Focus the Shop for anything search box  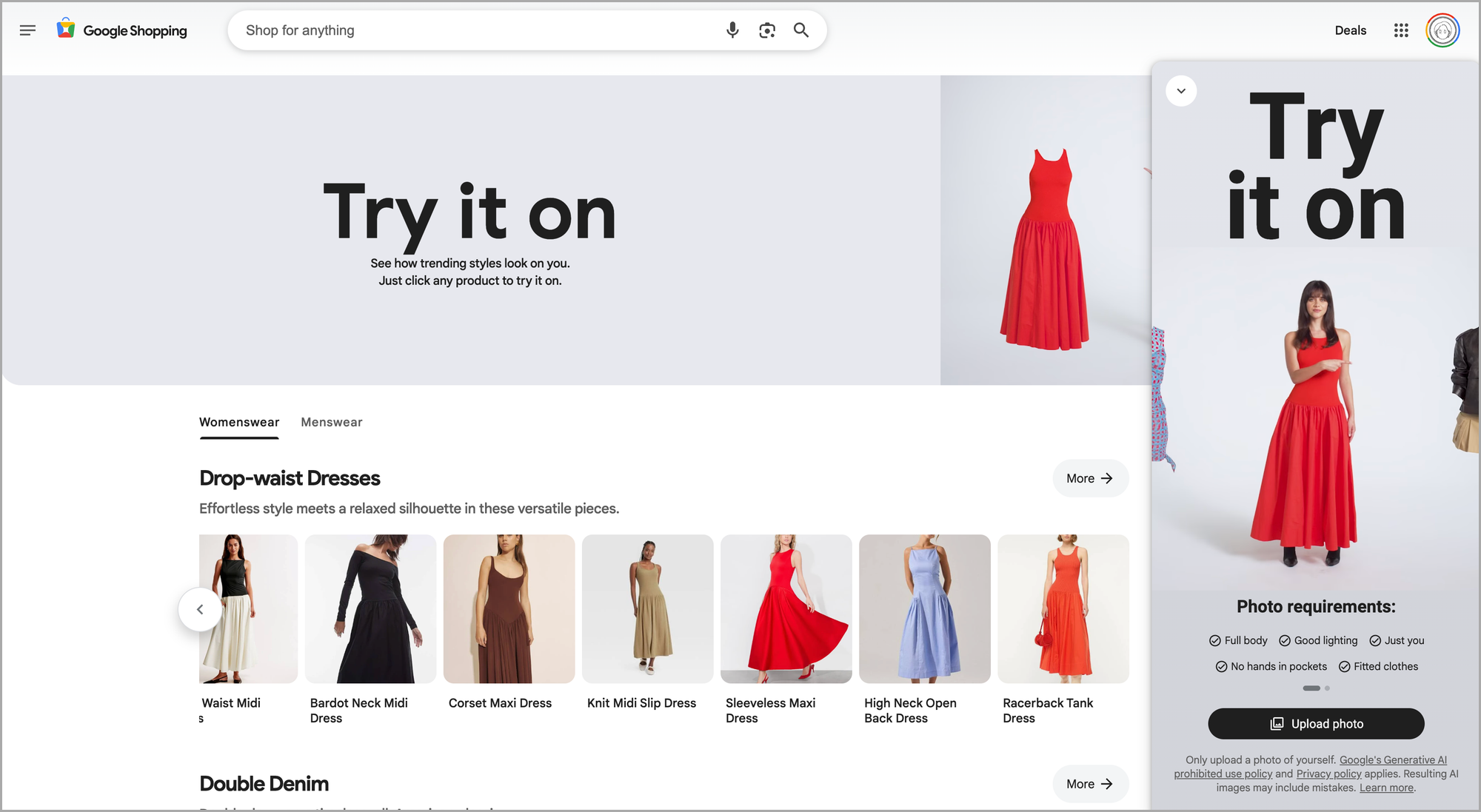(x=474, y=30)
